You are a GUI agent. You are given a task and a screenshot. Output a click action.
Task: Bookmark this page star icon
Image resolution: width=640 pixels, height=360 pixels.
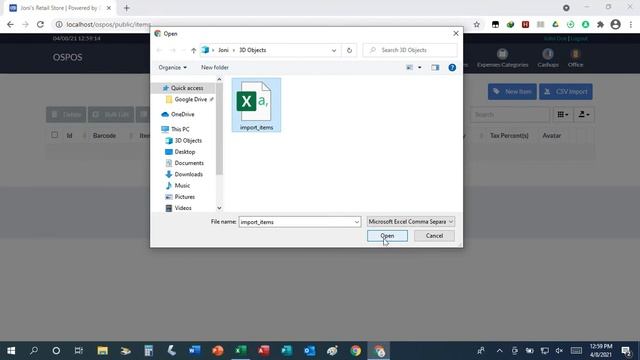(x=476, y=24)
